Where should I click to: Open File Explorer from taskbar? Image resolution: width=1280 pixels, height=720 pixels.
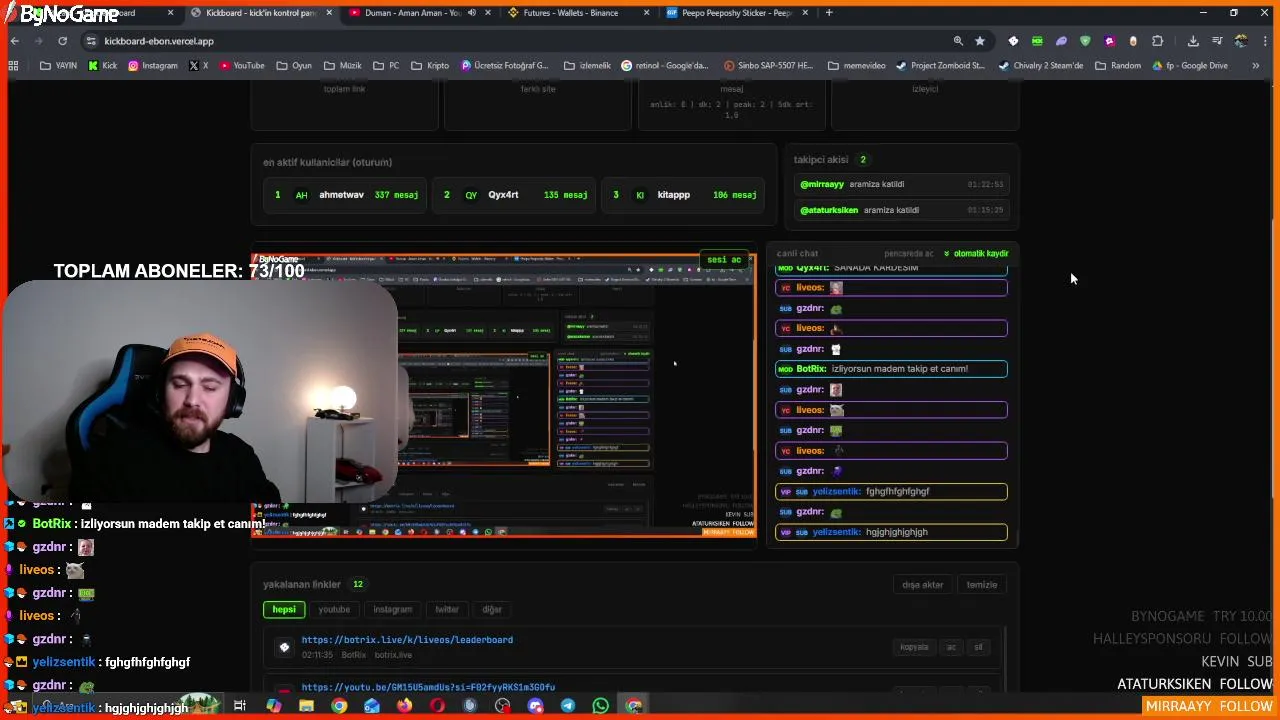(306, 705)
